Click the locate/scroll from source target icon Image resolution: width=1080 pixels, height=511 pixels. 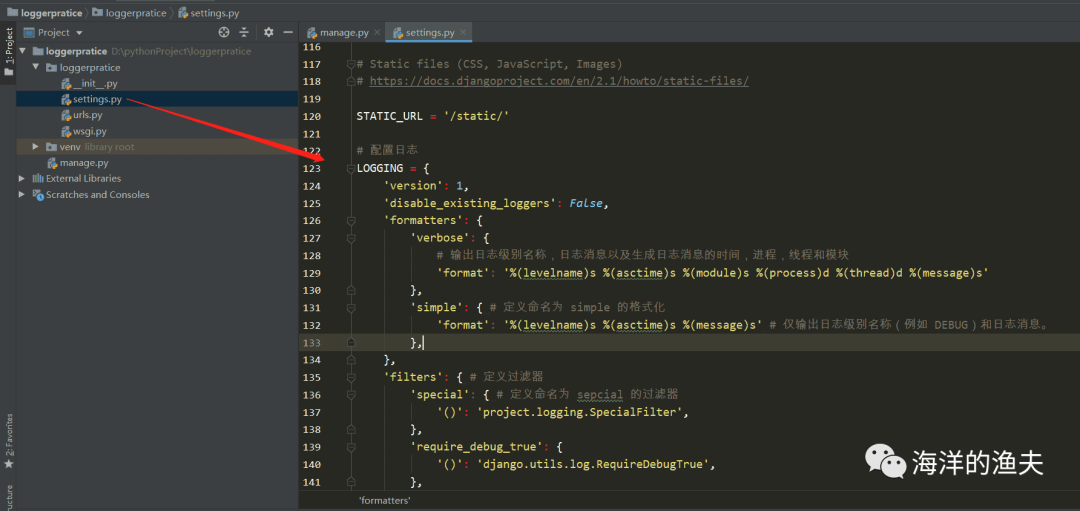[x=224, y=32]
